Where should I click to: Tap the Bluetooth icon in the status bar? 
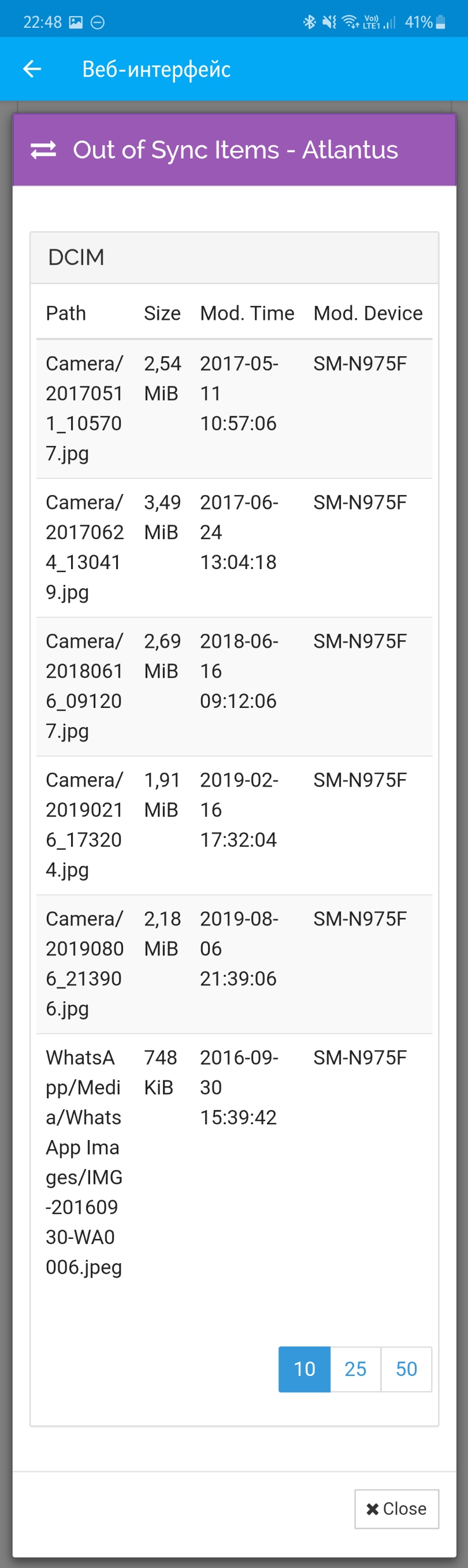coord(309,23)
